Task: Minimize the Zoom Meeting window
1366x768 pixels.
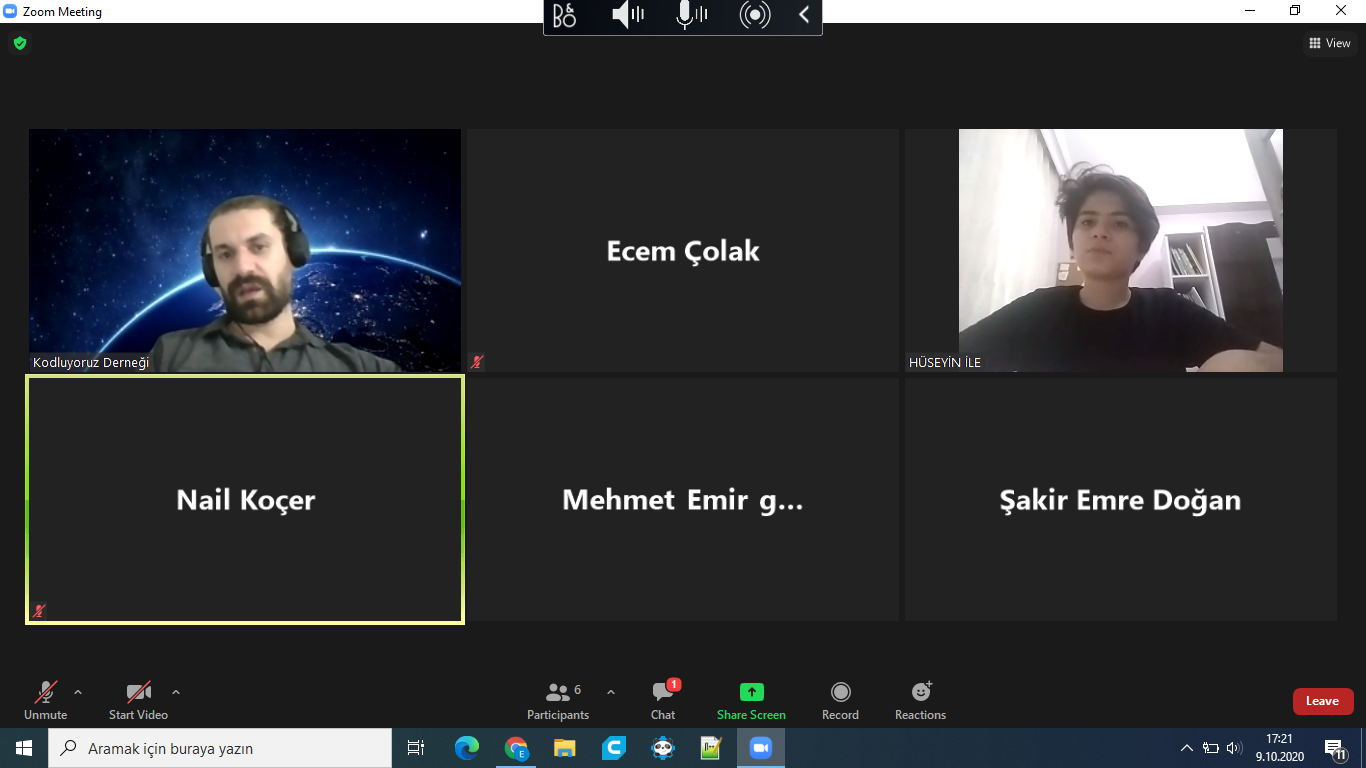Action: point(1250,11)
